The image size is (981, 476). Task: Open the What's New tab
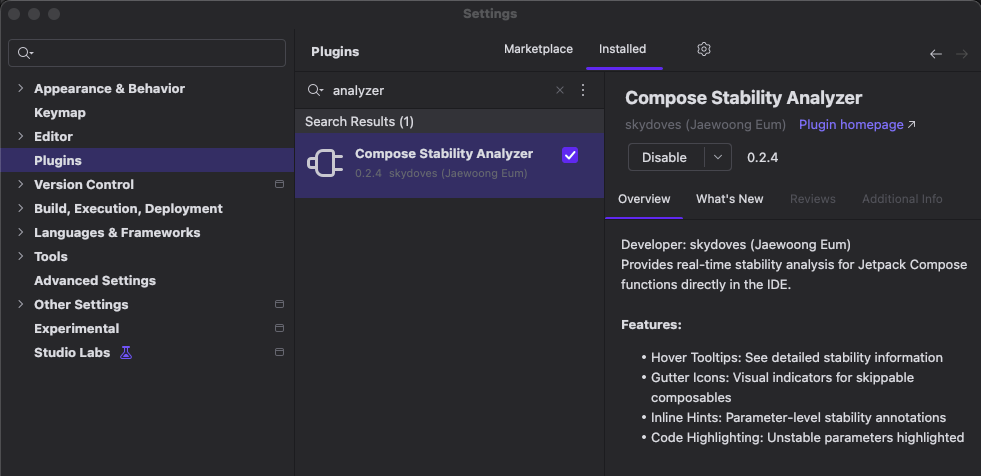(729, 199)
